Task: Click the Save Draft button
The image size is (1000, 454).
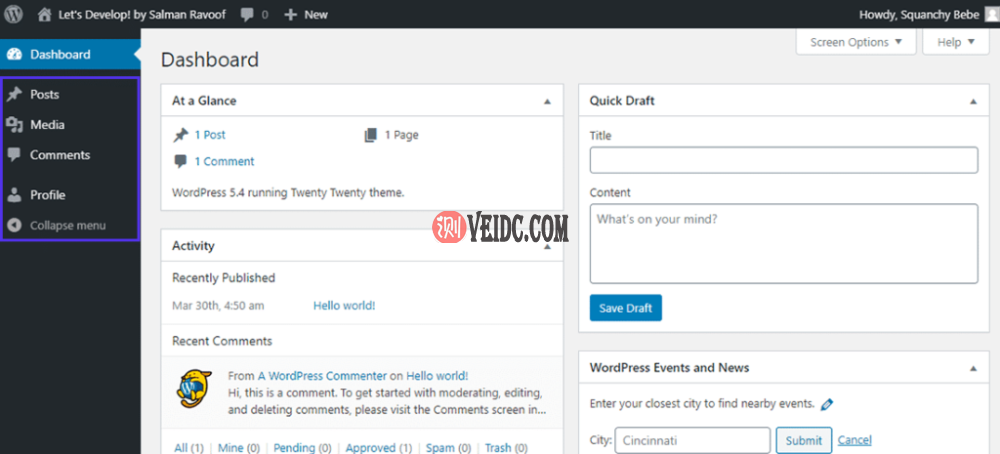Action: (x=626, y=308)
